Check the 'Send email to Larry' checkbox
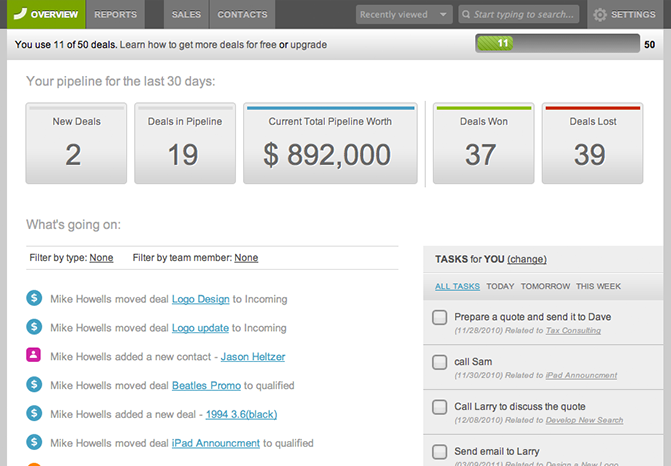The height and width of the screenshot is (466, 671). coord(439,452)
